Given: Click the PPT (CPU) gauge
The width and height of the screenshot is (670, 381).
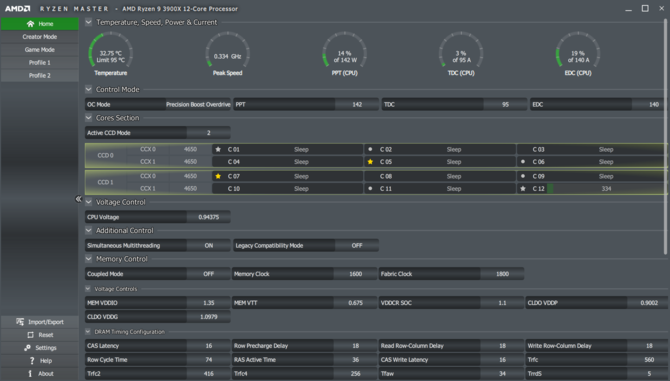Looking at the screenshot, I should [x=344, y=53].
